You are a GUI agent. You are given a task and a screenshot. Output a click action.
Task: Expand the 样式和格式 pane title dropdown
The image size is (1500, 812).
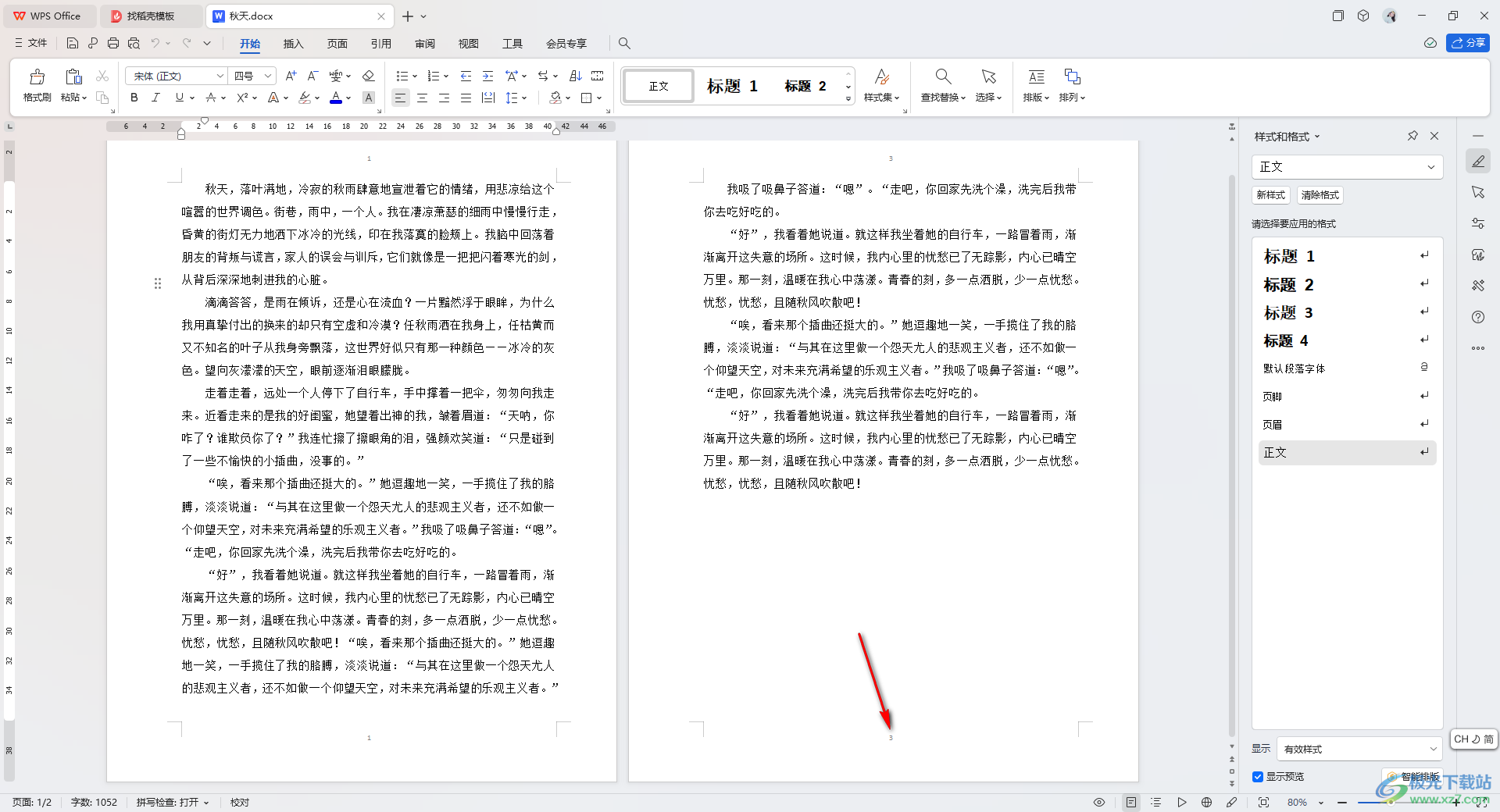(1317, 137)
